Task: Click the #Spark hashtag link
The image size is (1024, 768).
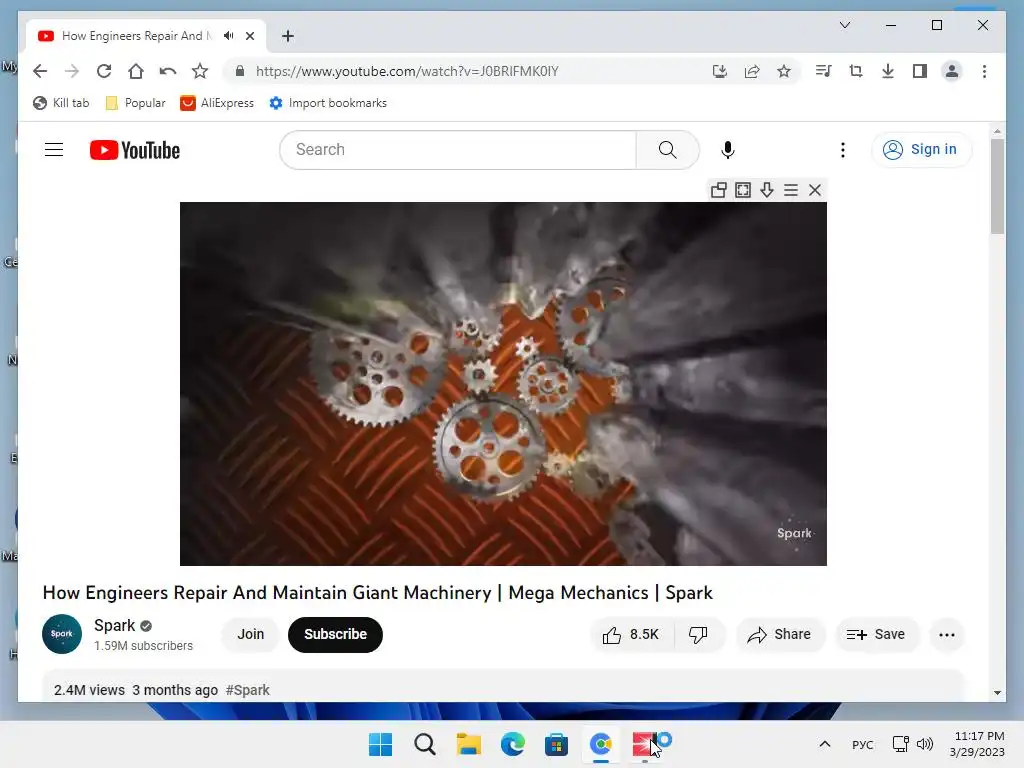Action: tap(248, 690)
